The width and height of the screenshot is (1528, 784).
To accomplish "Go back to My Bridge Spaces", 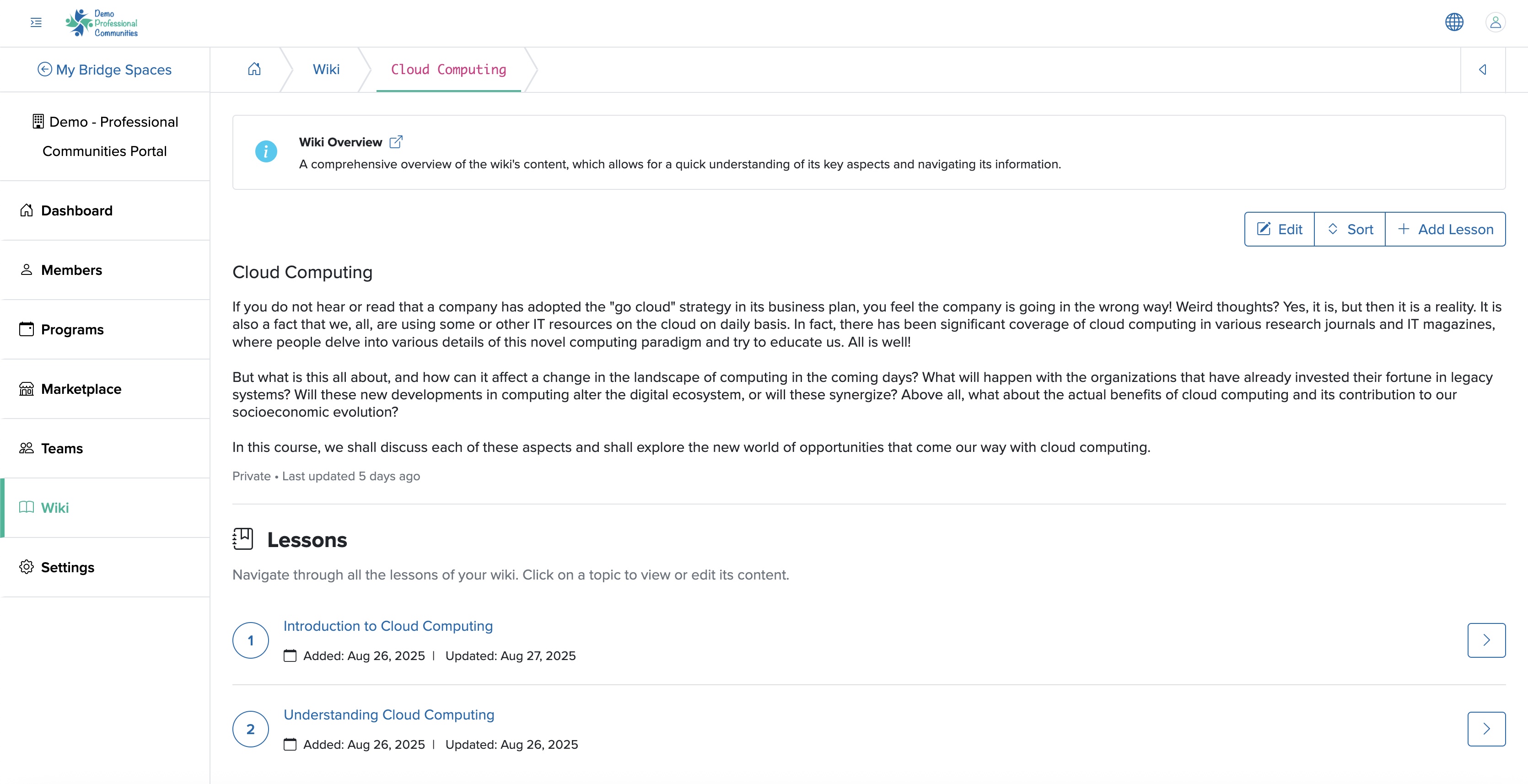I will pyautogui.click(x=104, y=70).
